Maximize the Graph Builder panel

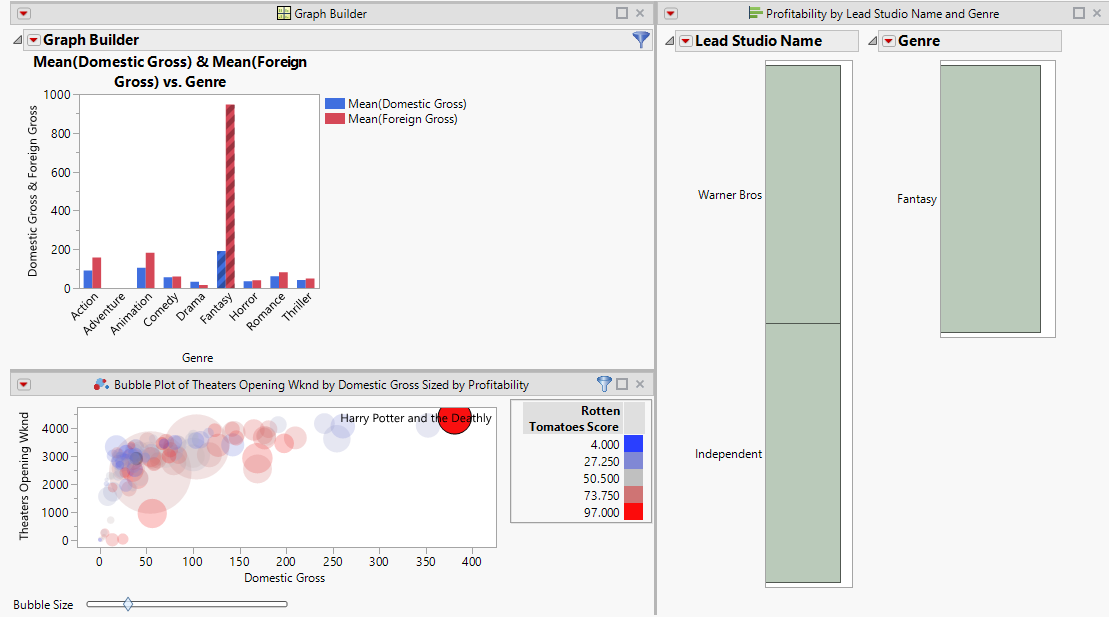click(622, 14)
